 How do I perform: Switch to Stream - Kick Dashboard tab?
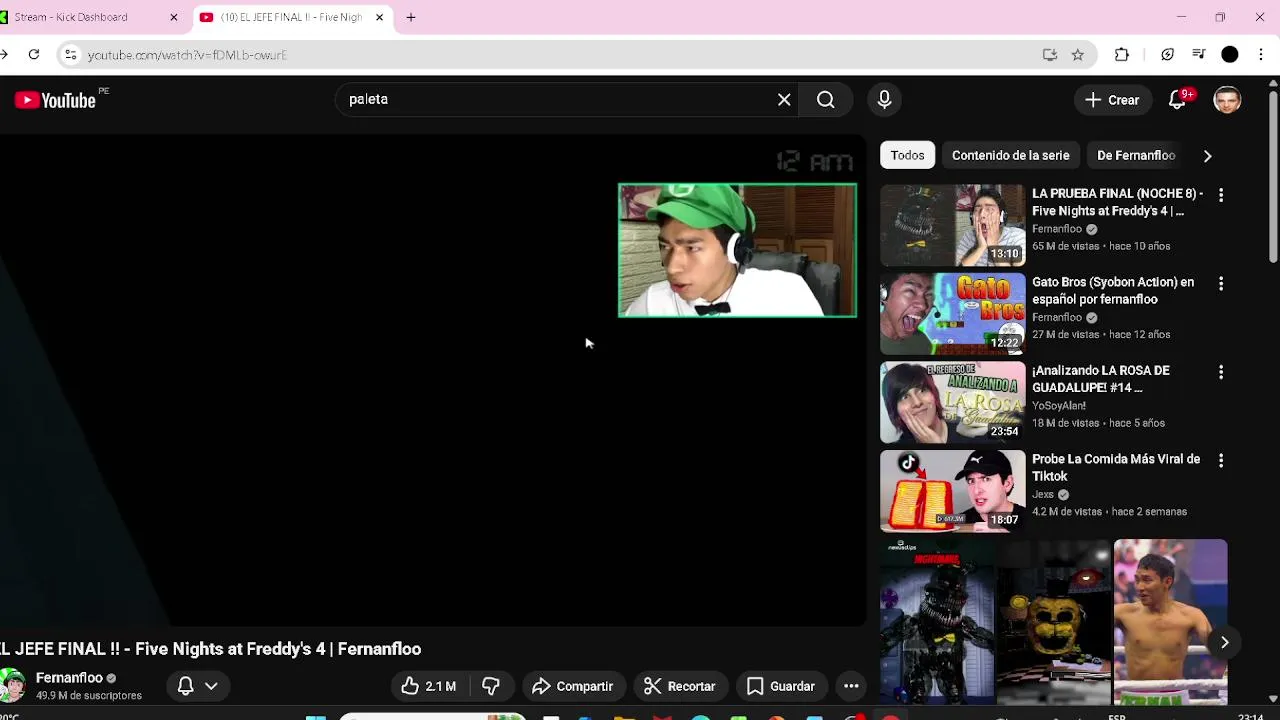point(90,17)
